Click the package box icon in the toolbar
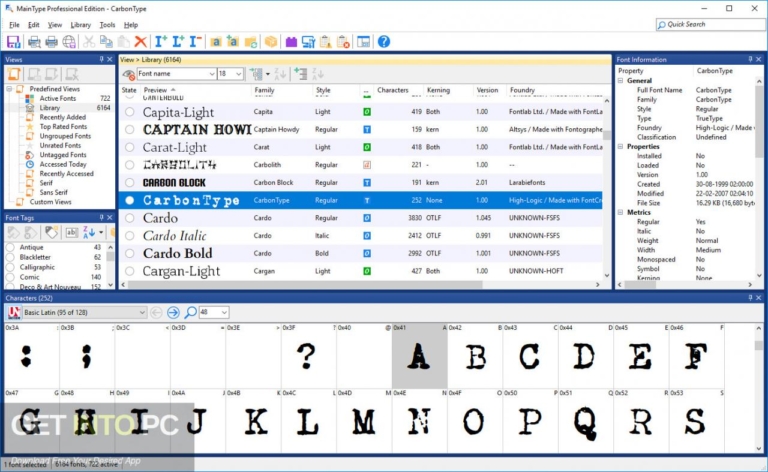This screenshot has height=472, width=768. (270, 42)
